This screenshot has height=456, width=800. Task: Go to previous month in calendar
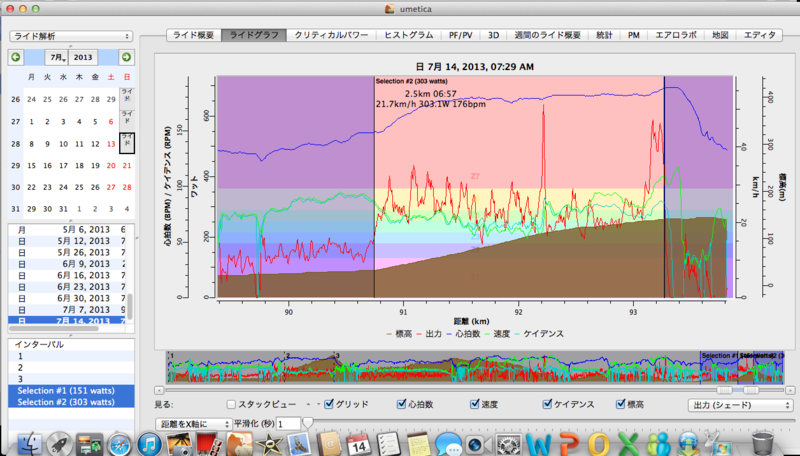pyautogui.click(x=16, y=57)
